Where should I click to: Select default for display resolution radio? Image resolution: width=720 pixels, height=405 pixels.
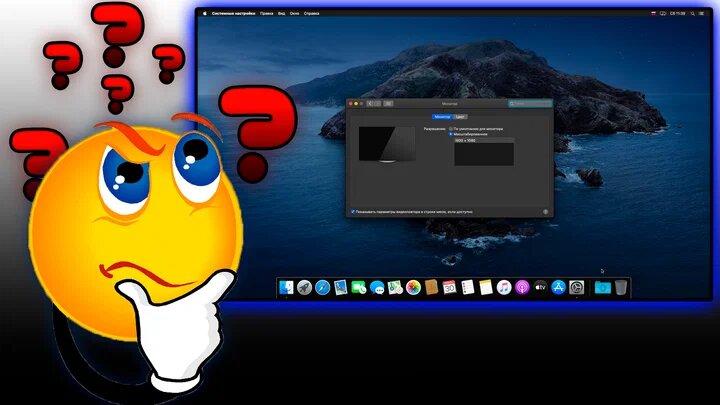pos(450,129)
